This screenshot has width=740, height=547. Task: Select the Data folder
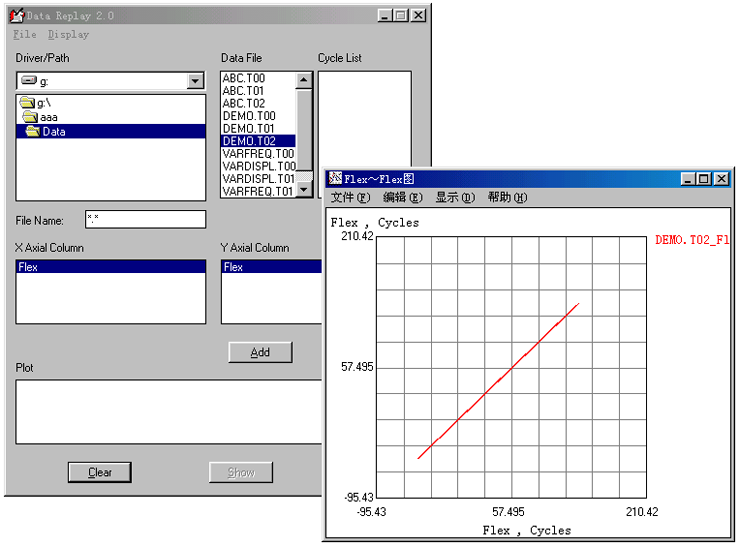click(111, 131)
